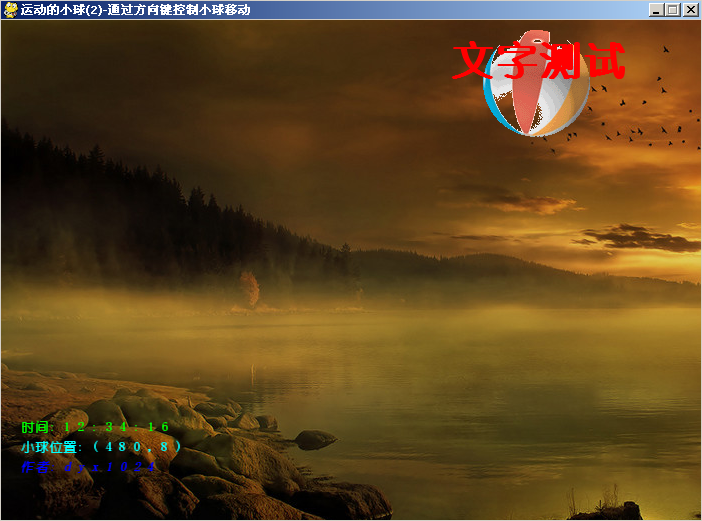
Task: Click the orange tree on the shoreline
Action: (x=249, y=289)
